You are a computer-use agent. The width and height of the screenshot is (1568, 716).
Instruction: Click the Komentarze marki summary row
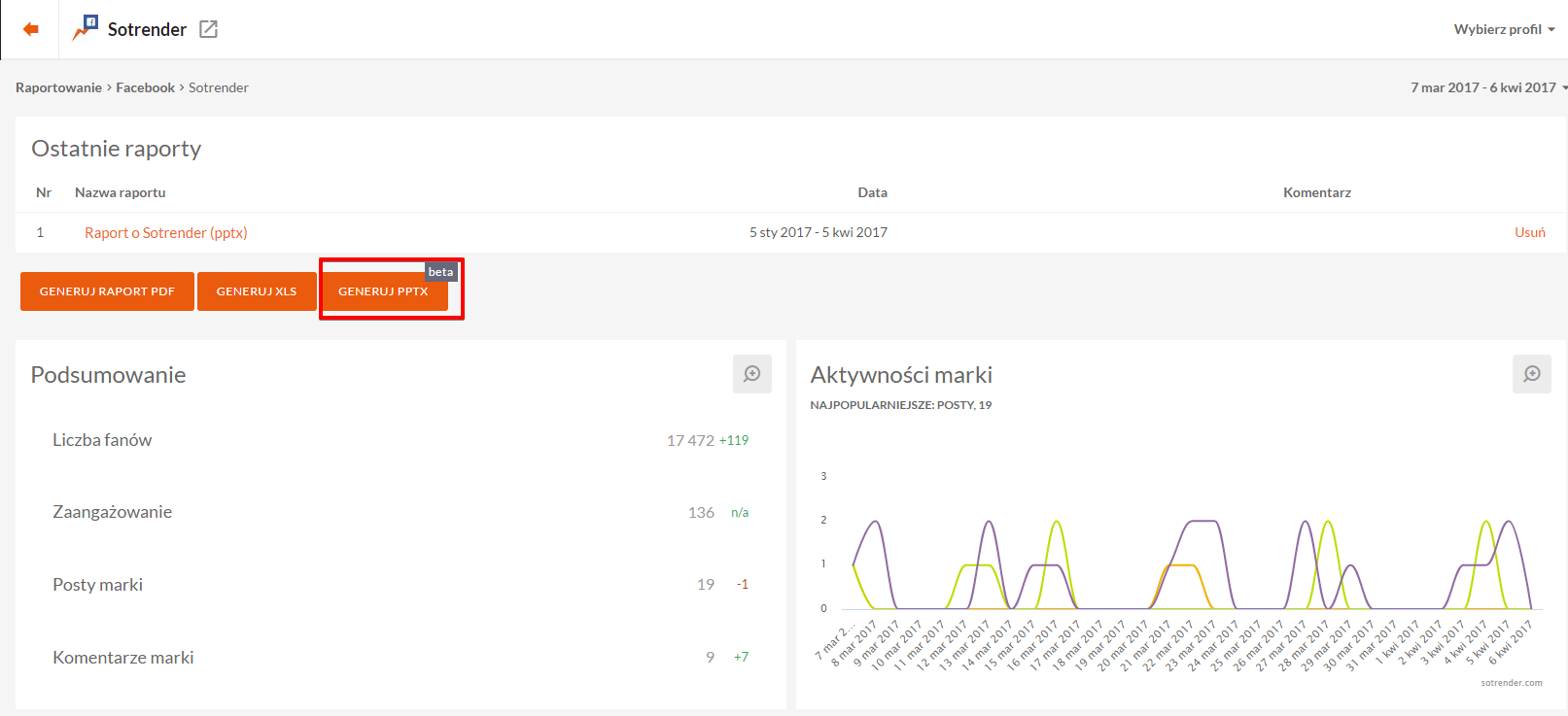(x=400, y=657)
